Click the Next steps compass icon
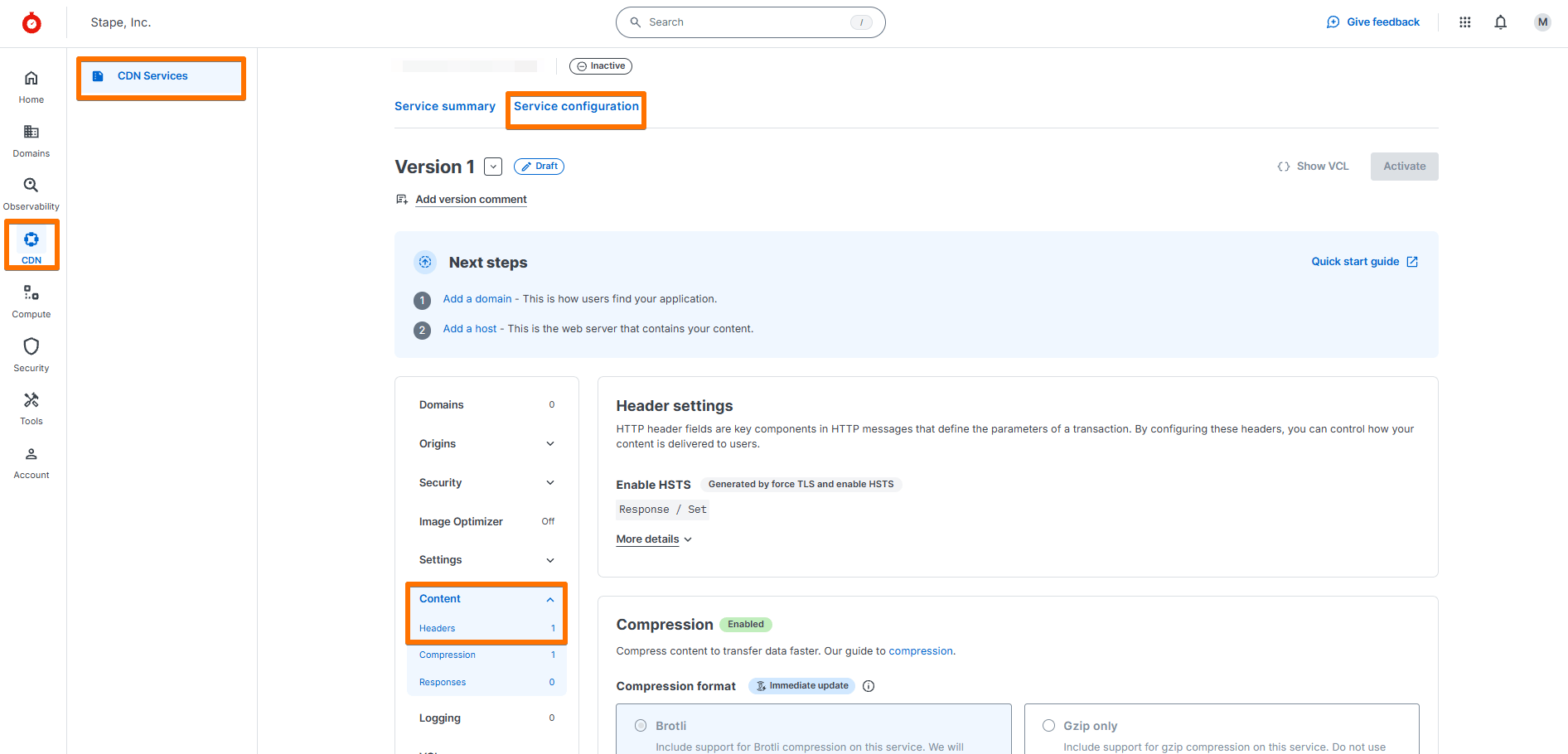1568x754 pixels. click(425, 262)
